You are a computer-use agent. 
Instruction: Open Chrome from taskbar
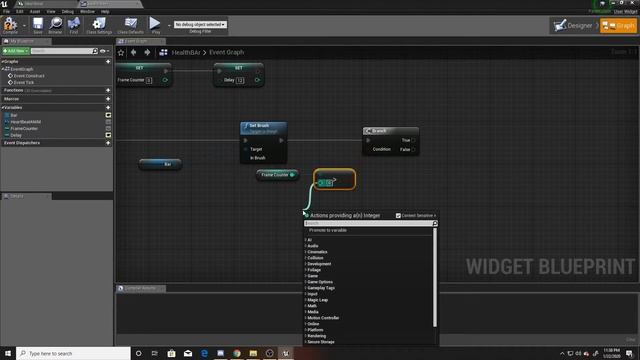237,353
